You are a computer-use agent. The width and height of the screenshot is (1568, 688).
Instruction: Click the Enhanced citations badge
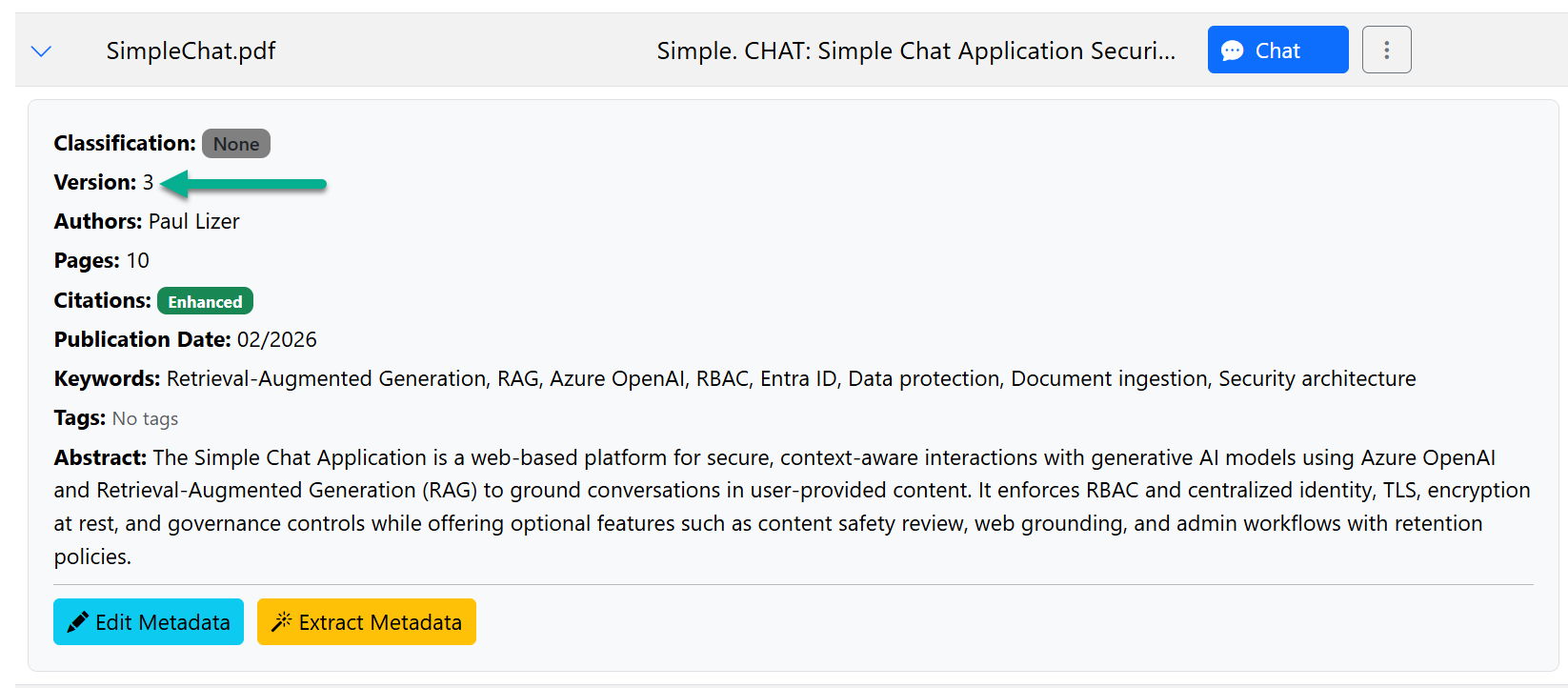(205, 302)
